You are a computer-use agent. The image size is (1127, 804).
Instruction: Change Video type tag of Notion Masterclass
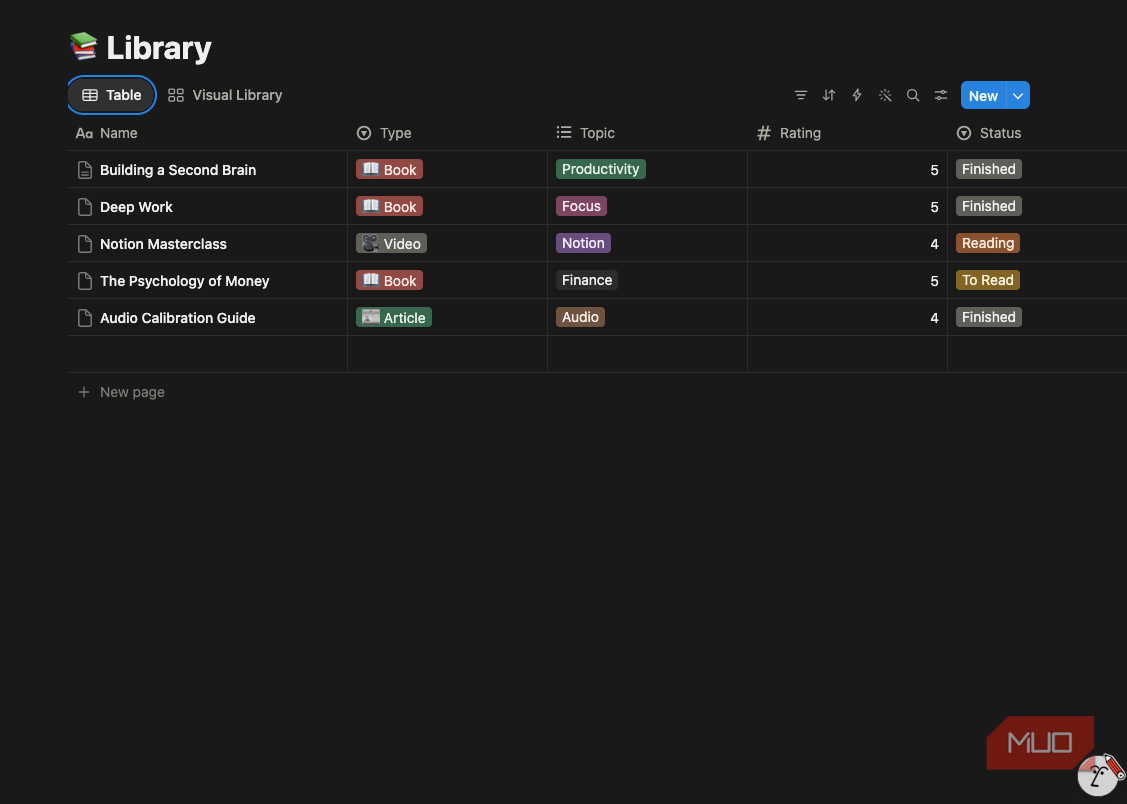click(391, 244)
